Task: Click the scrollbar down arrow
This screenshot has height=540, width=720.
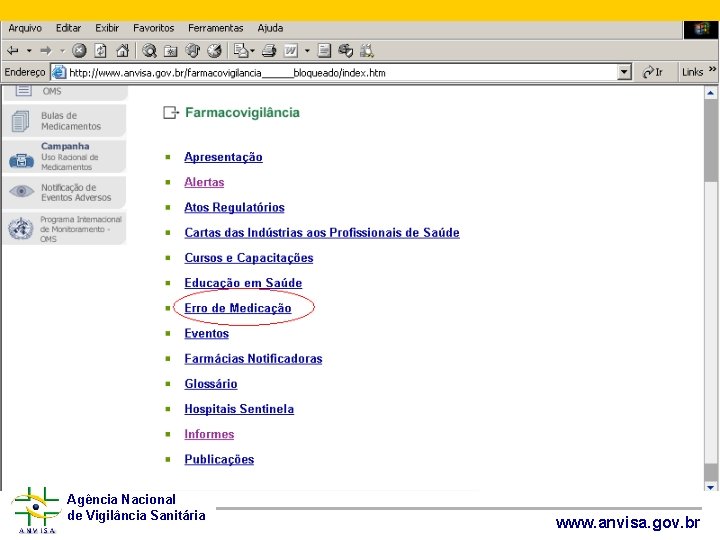Action: pos(710,487)
